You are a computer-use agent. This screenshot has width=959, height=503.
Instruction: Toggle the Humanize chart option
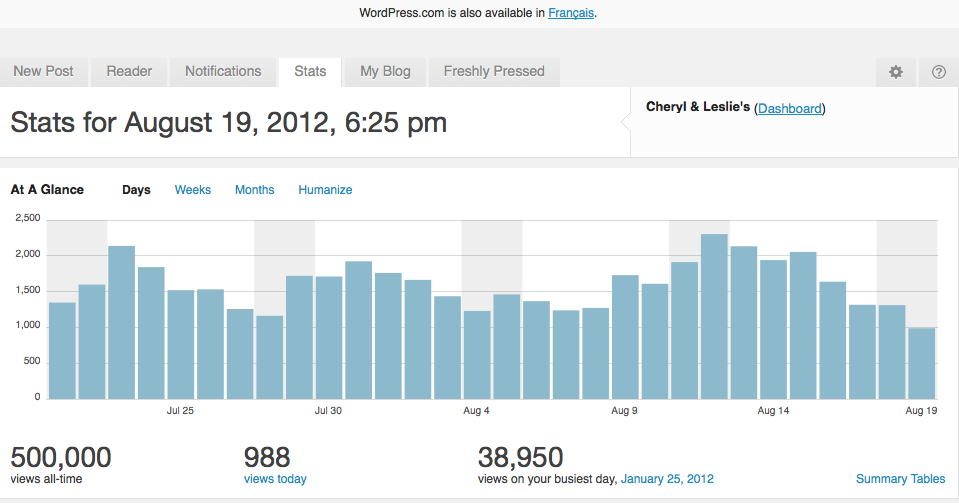(325, 190)
